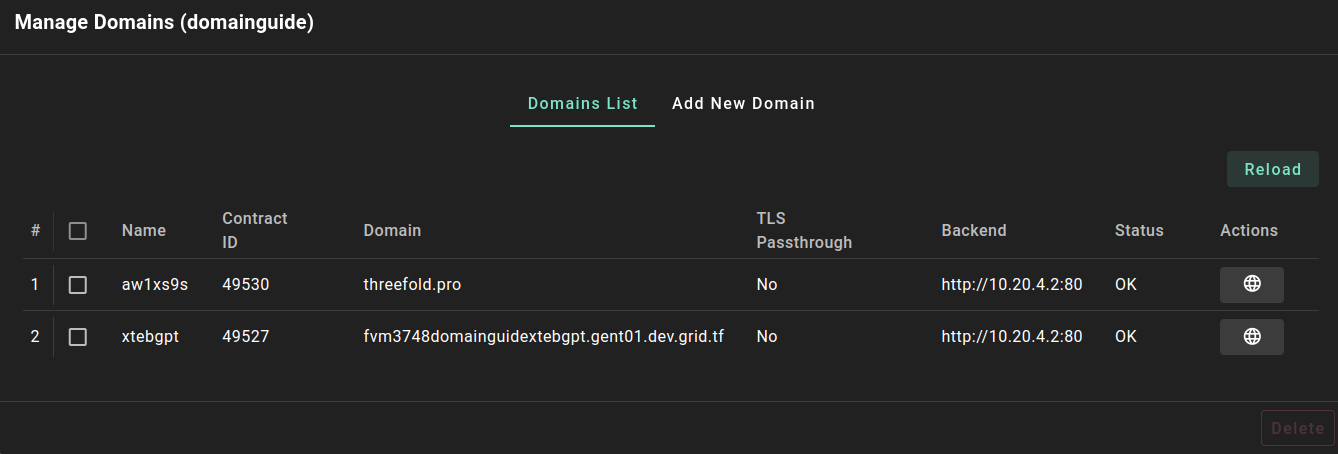The image size is (1338, 454).
Task: Check the box for the aw1xs9s row
Action: 78,285
